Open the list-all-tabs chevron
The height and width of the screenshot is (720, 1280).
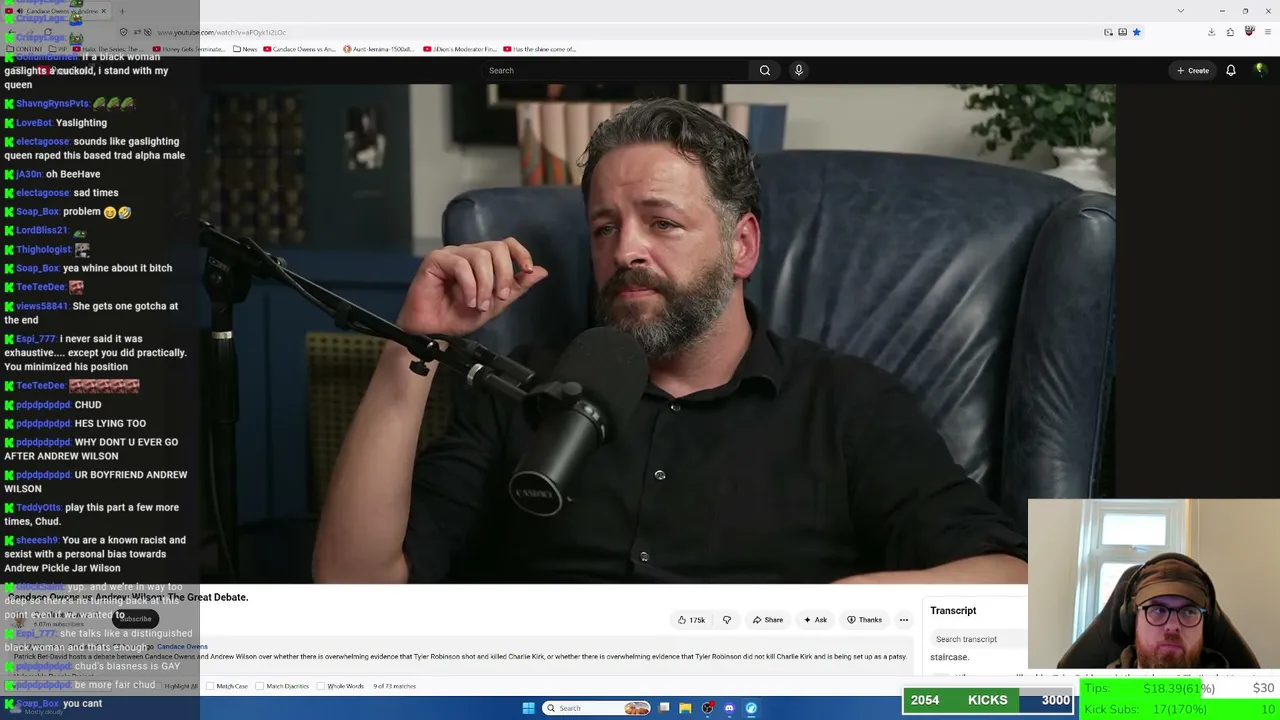[x=1180, y=11]
